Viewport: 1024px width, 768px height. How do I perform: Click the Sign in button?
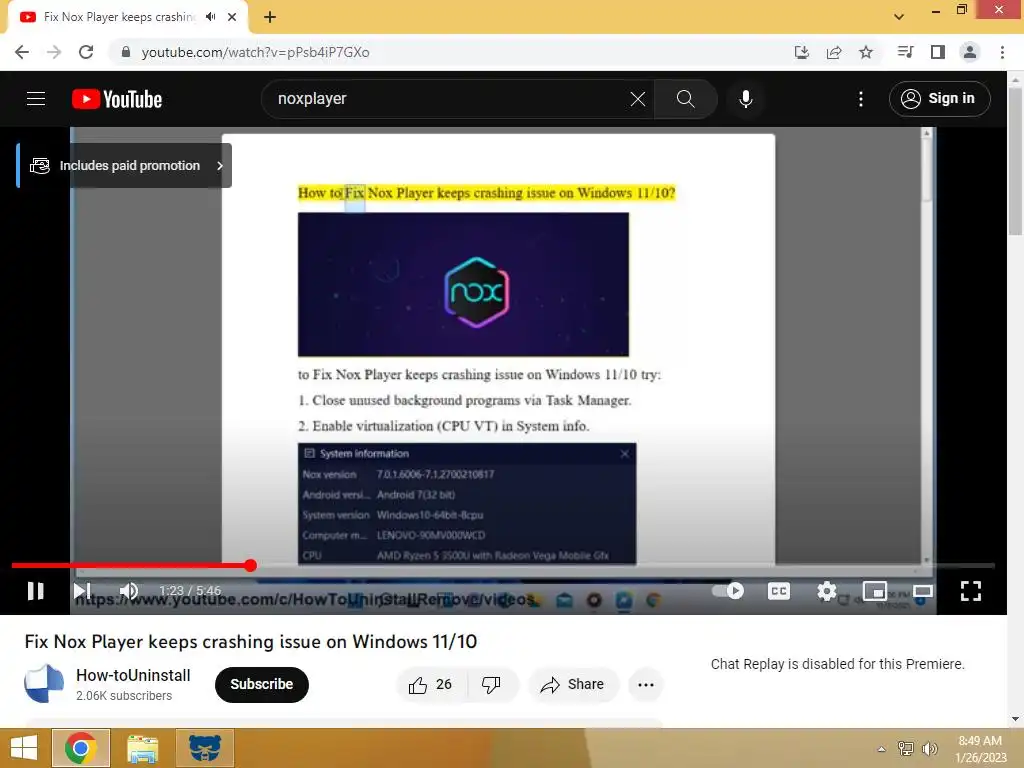[939, 99]
